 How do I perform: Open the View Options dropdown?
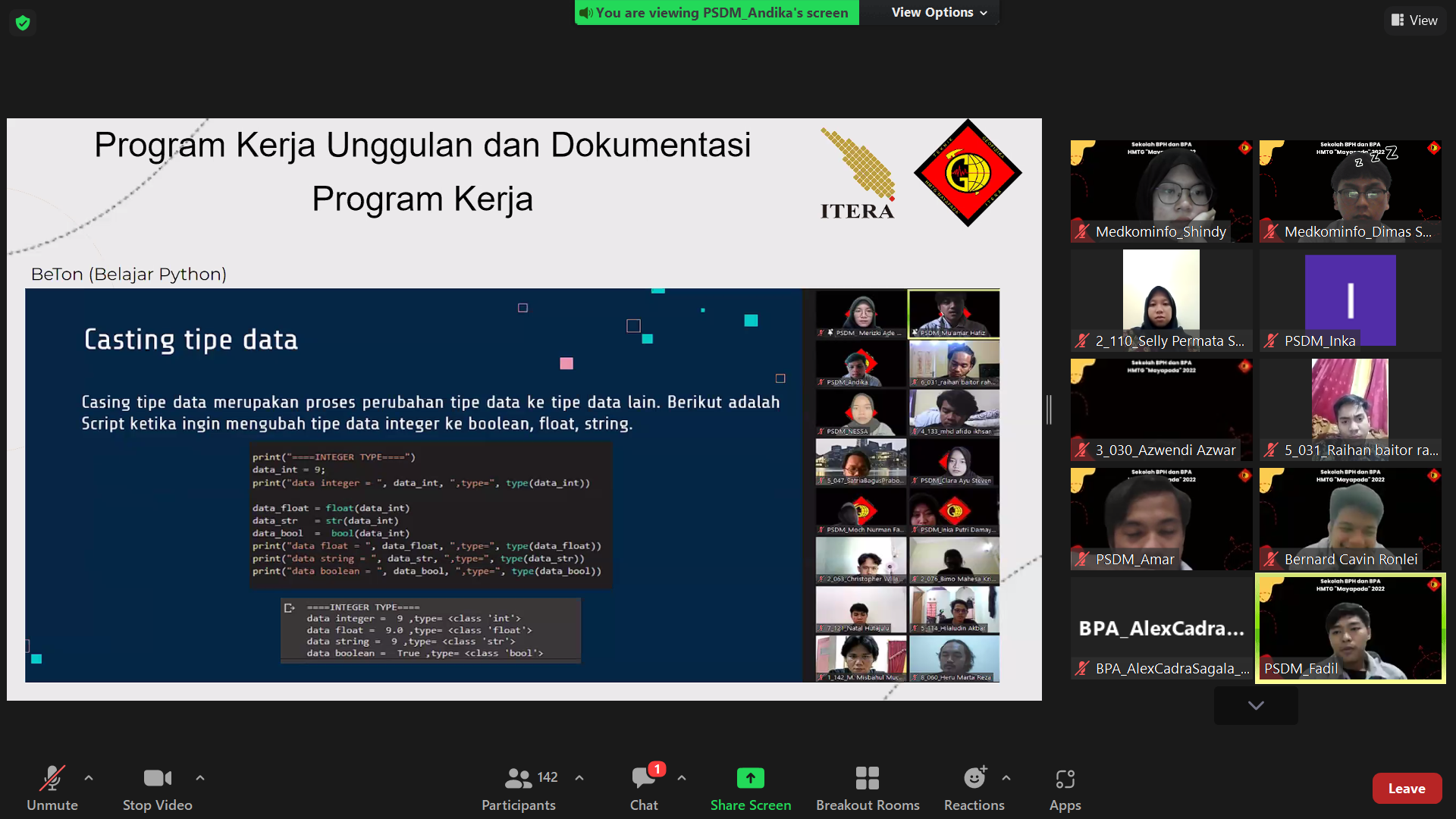click(939, 12)
